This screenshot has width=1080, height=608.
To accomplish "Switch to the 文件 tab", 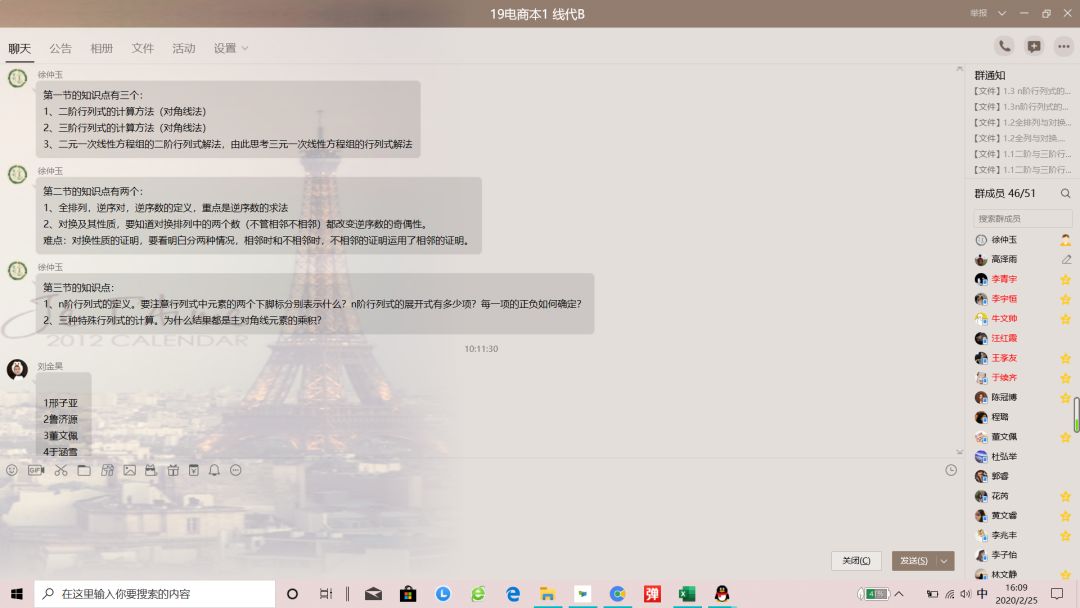I will [143, 48].
